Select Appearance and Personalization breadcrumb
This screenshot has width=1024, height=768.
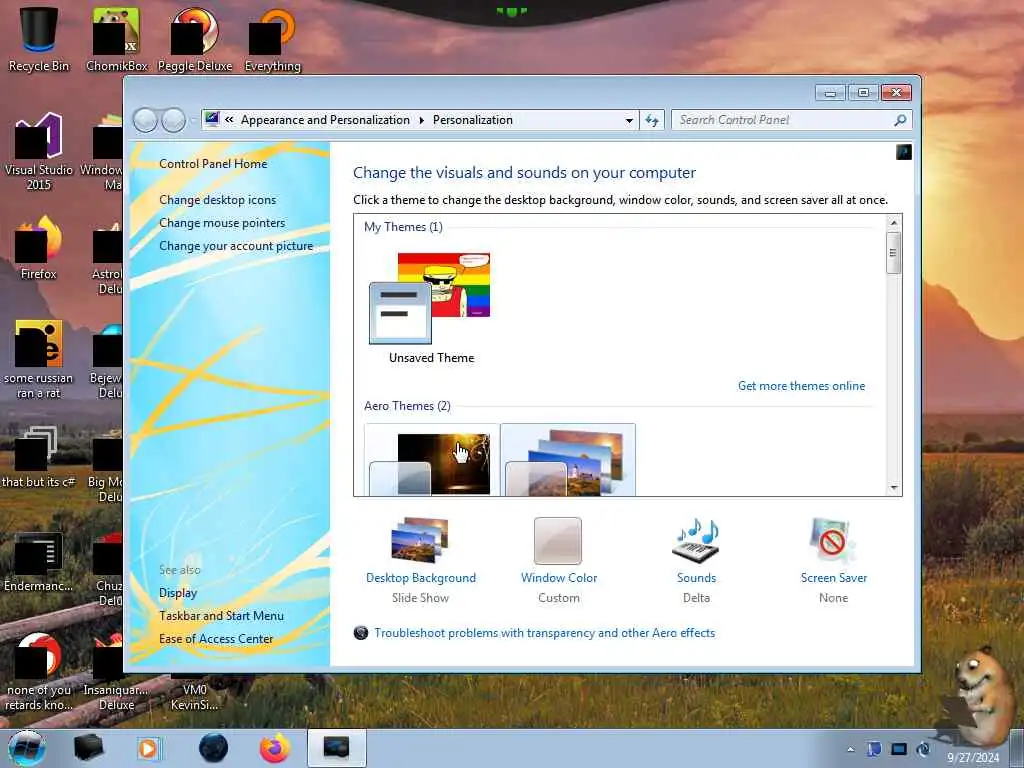[x=325, y=120]
